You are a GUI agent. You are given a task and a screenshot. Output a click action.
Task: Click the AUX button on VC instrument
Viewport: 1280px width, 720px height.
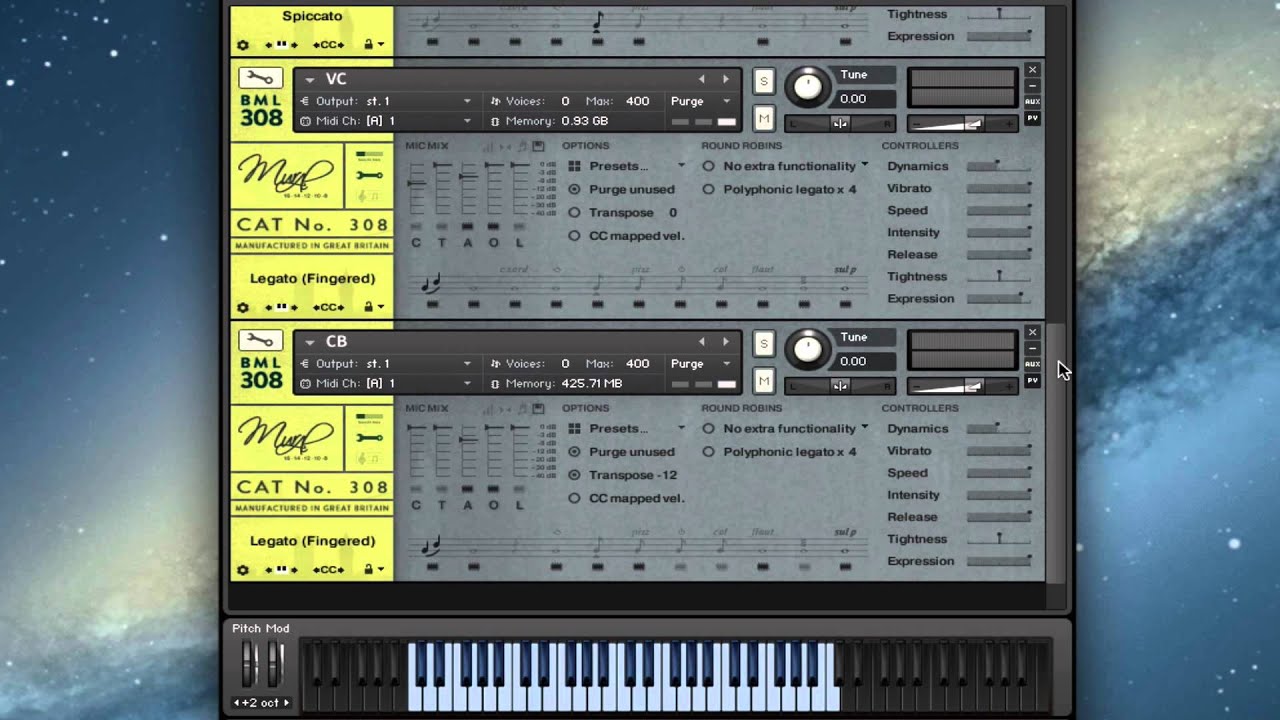(1032, 102)
